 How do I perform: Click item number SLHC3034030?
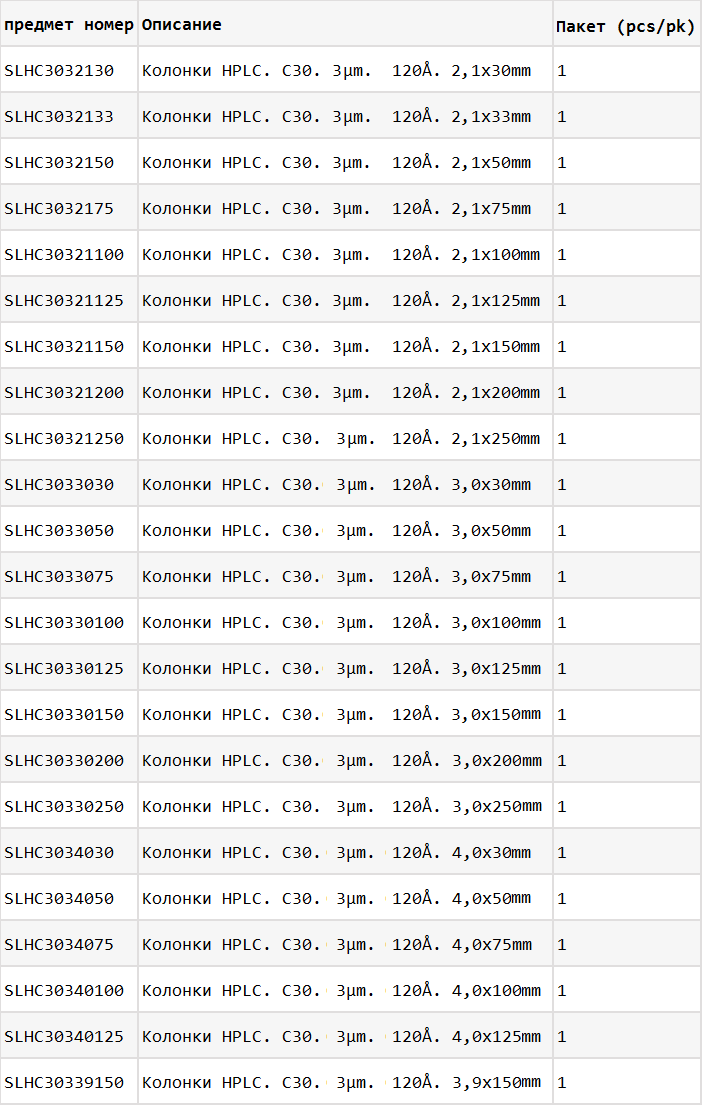[x=59, y=853]
